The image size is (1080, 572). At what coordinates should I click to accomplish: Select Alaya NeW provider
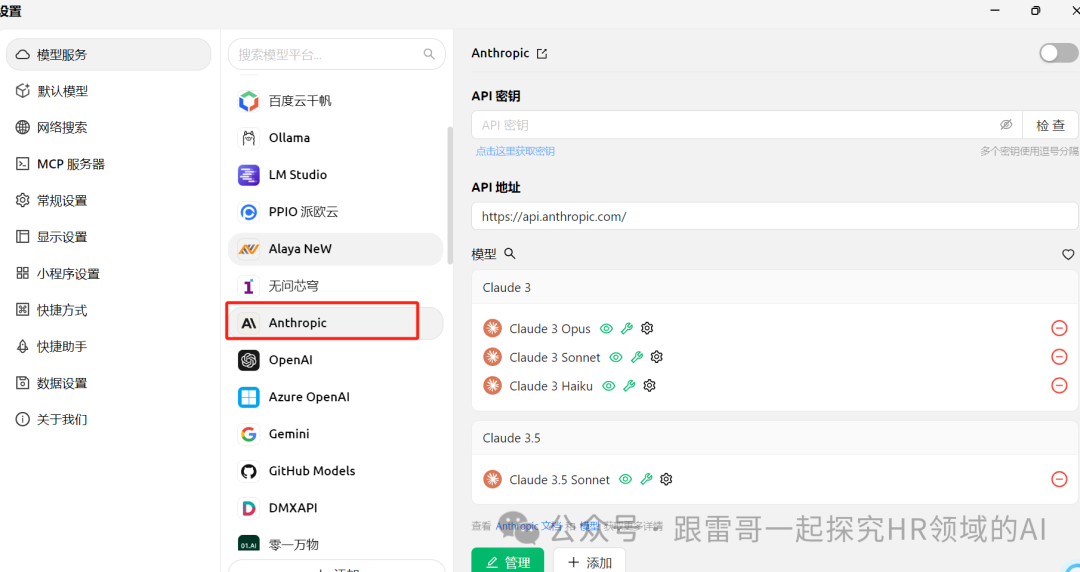coord(335,249)
